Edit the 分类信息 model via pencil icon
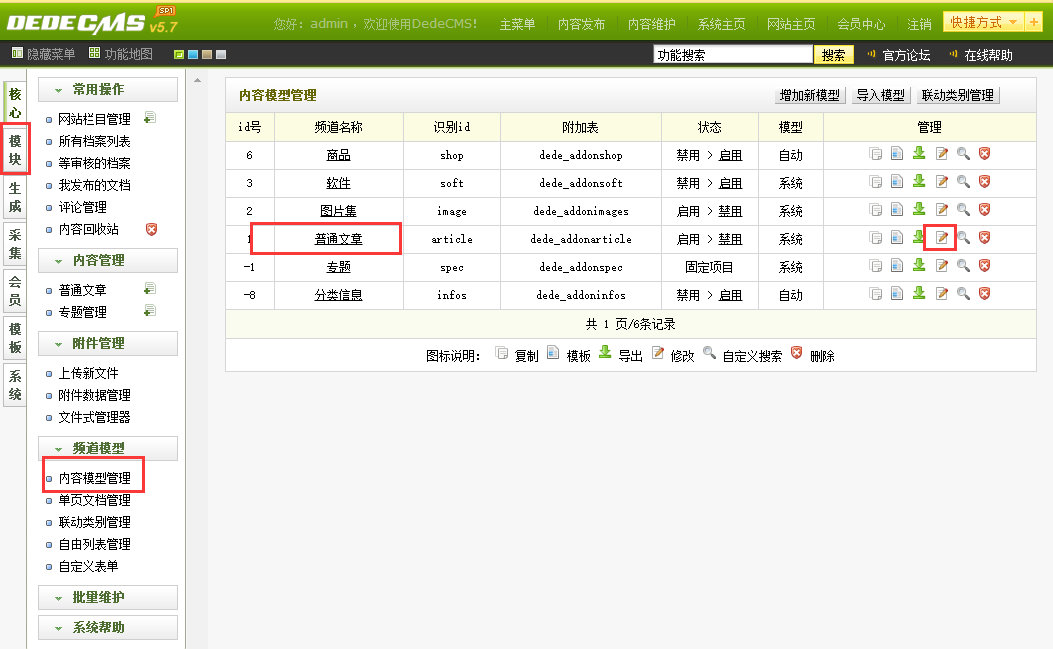1053x649 pixels. 942,294
